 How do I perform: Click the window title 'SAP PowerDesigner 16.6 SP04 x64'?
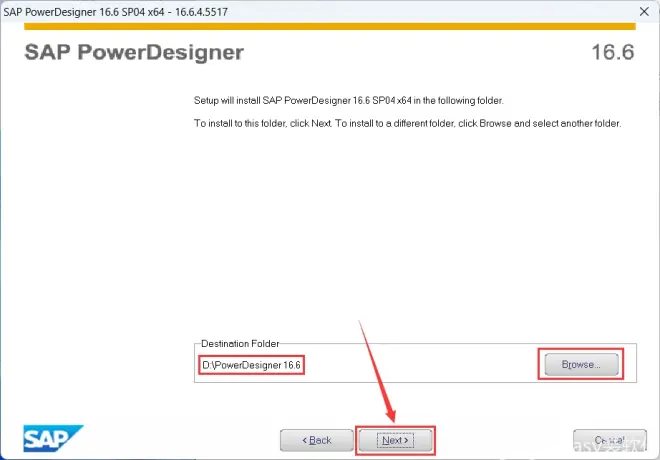(x=115, y=12)
